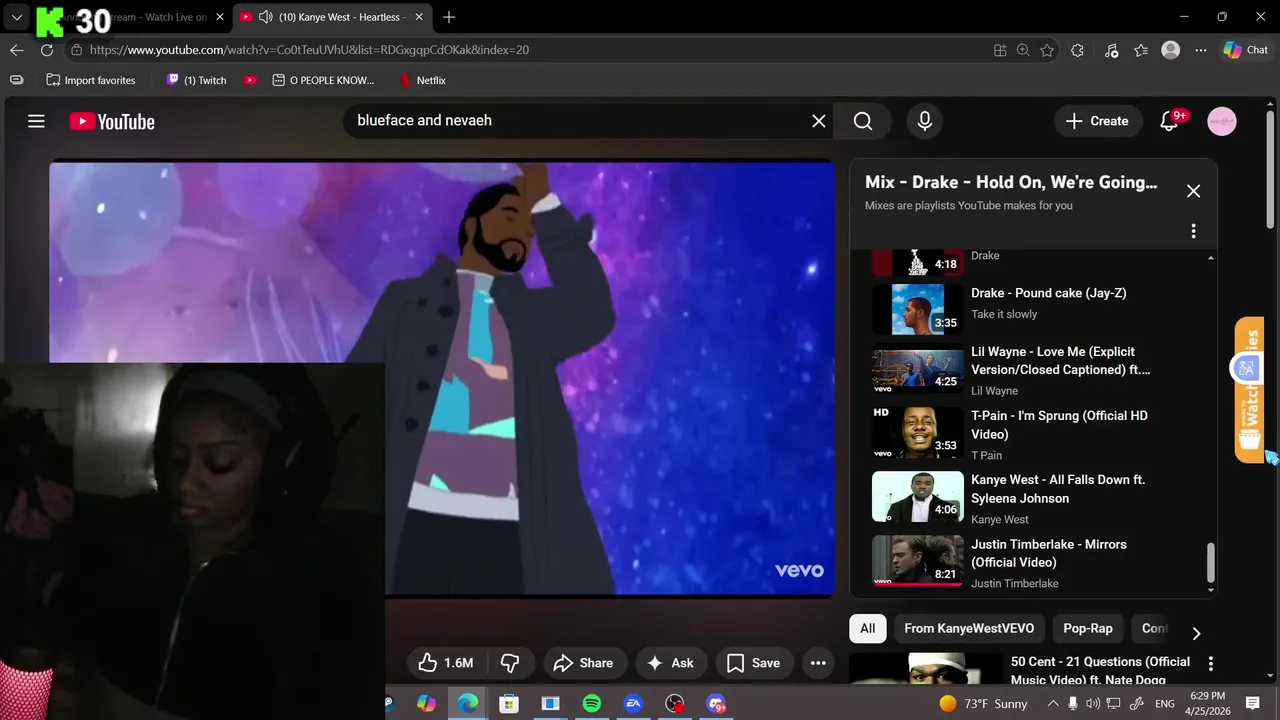1280x720 pixels.
Task: Toggle the vertical tabs icon in favorites bar
Action: click(16, 80)
